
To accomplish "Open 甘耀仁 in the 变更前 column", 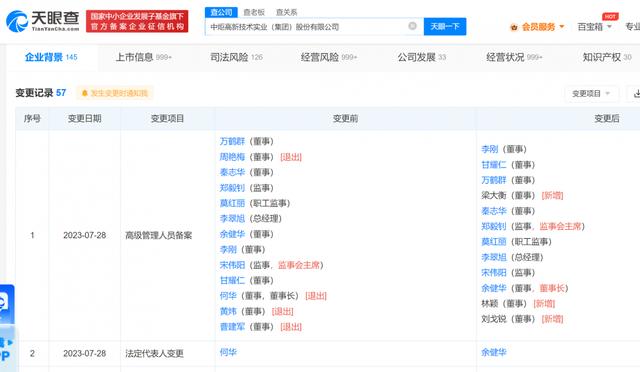I will [232, 281].
